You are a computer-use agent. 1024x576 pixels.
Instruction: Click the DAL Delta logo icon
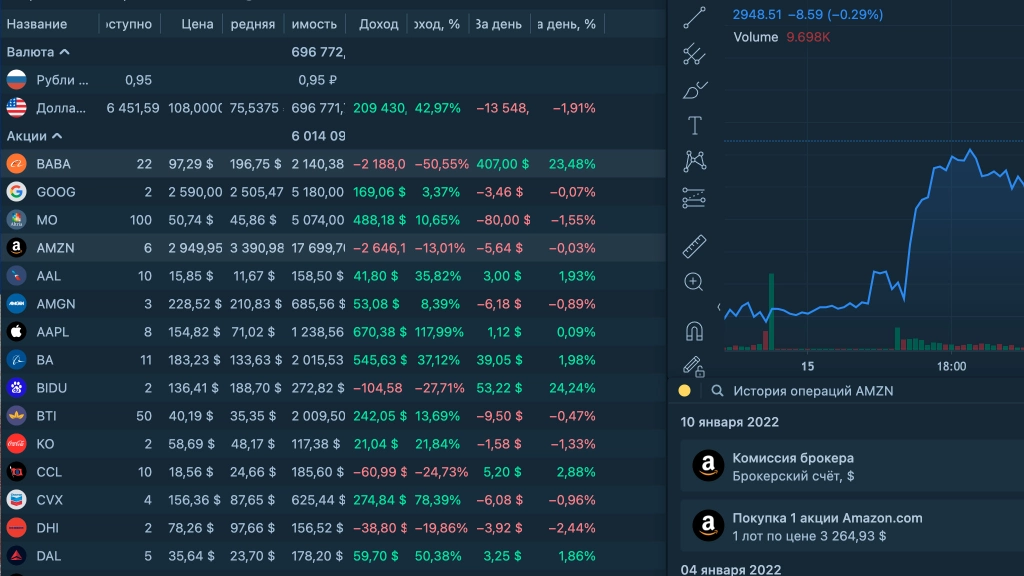16,556
